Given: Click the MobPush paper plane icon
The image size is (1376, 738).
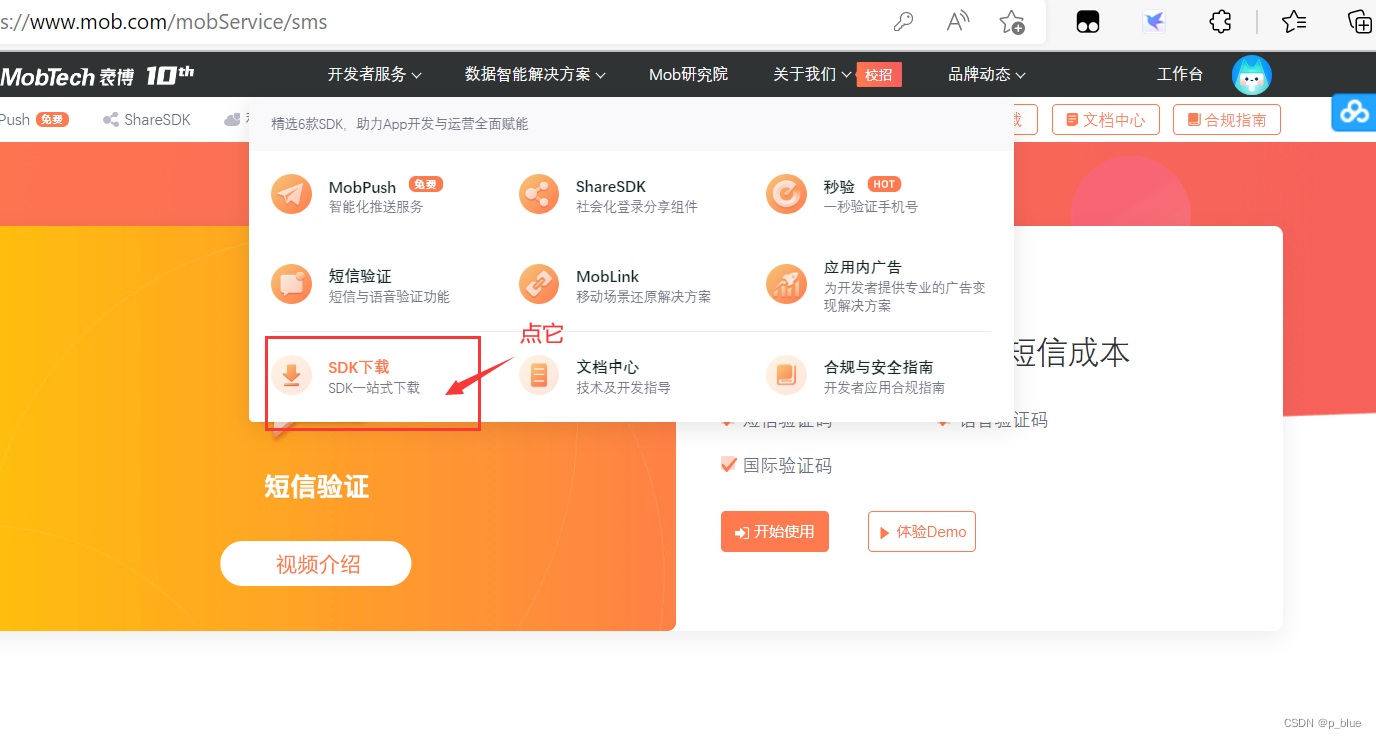Looking at the screenshot, I should tap(291, 194).
